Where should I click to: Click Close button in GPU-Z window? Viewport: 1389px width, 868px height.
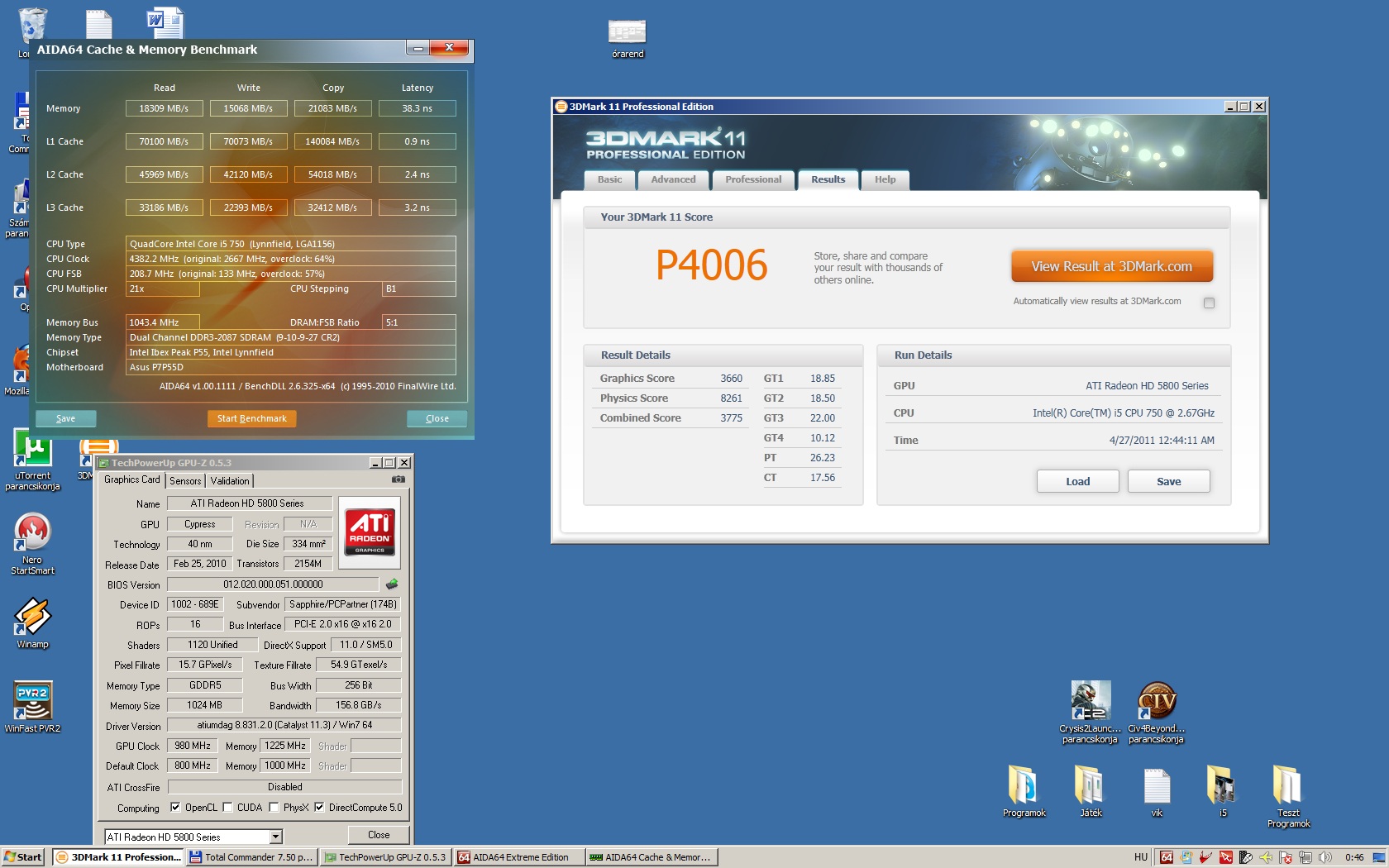tap(378, 835)
